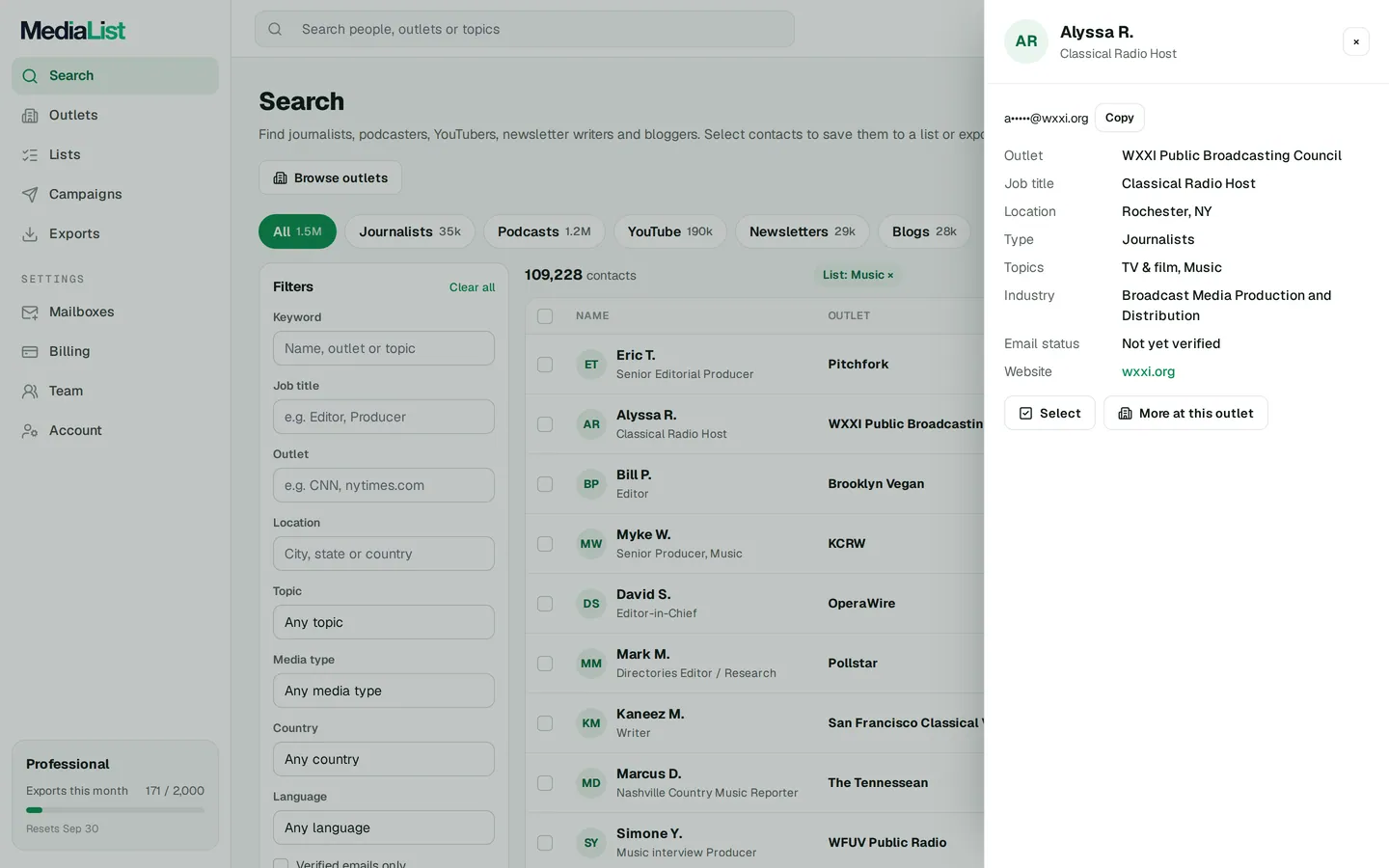Open the Topic dropdown showing Any topic
The image size is (1389, 868).
pyautogui.click(x=384, y=622)
